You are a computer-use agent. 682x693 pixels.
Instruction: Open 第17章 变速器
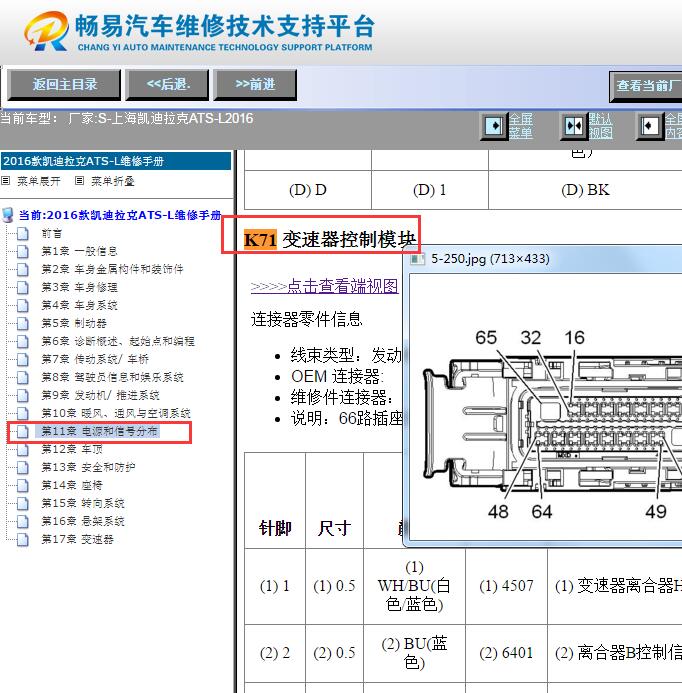(77, 540)
